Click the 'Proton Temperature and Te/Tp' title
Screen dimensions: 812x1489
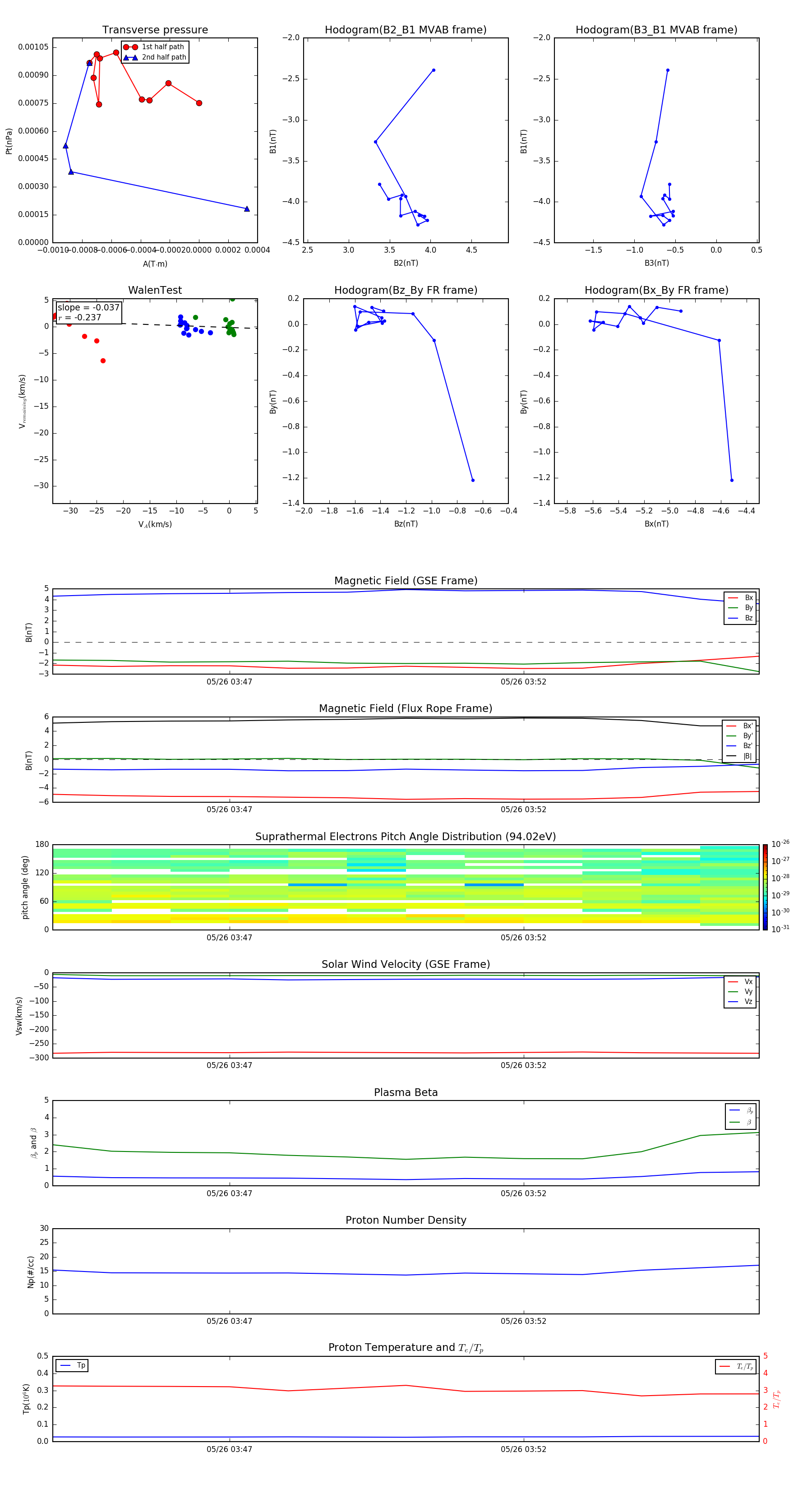coord(406,1347)
